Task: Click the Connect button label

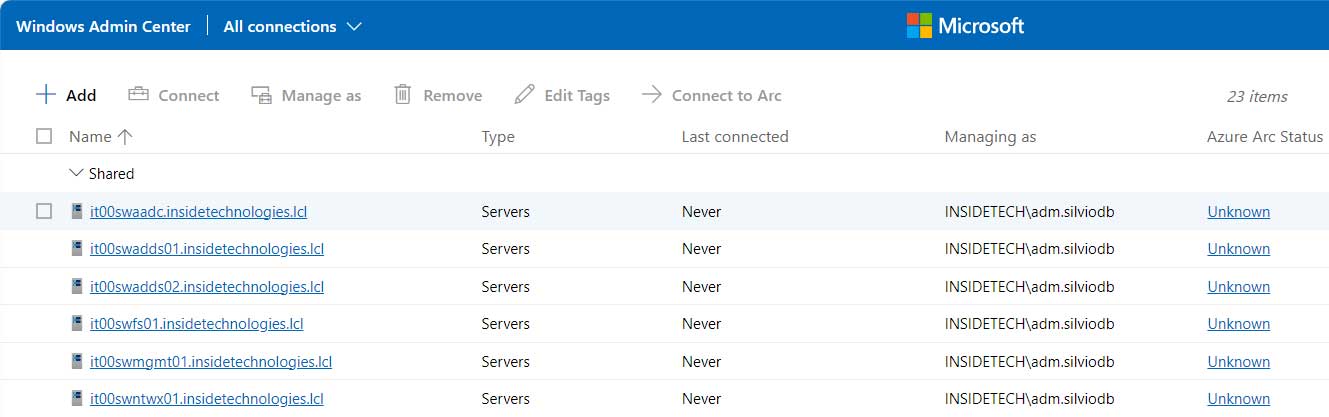Action: pyautogui.click(x=189, y=95)
